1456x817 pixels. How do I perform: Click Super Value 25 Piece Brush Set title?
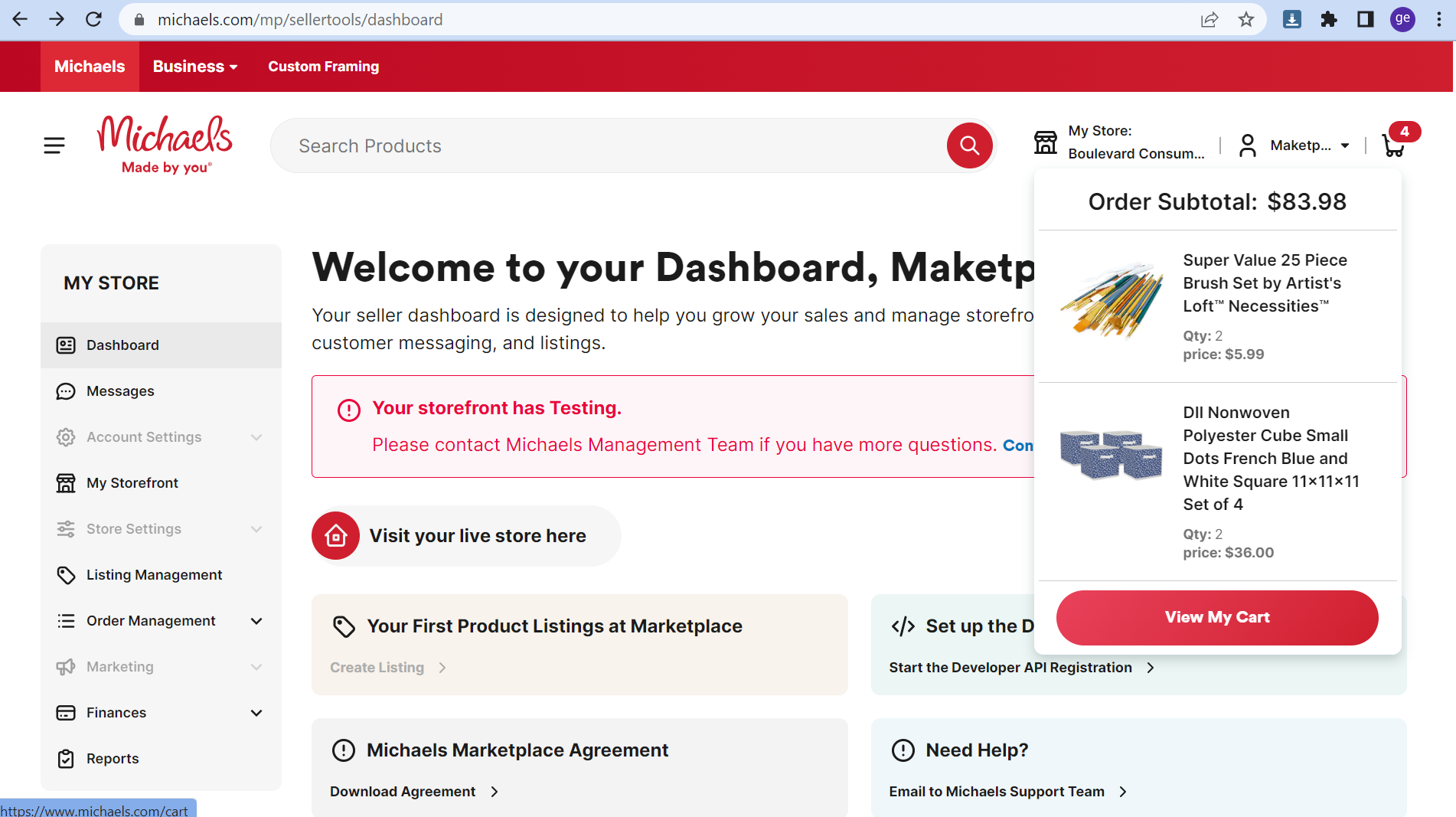[x=1265, y=283]
